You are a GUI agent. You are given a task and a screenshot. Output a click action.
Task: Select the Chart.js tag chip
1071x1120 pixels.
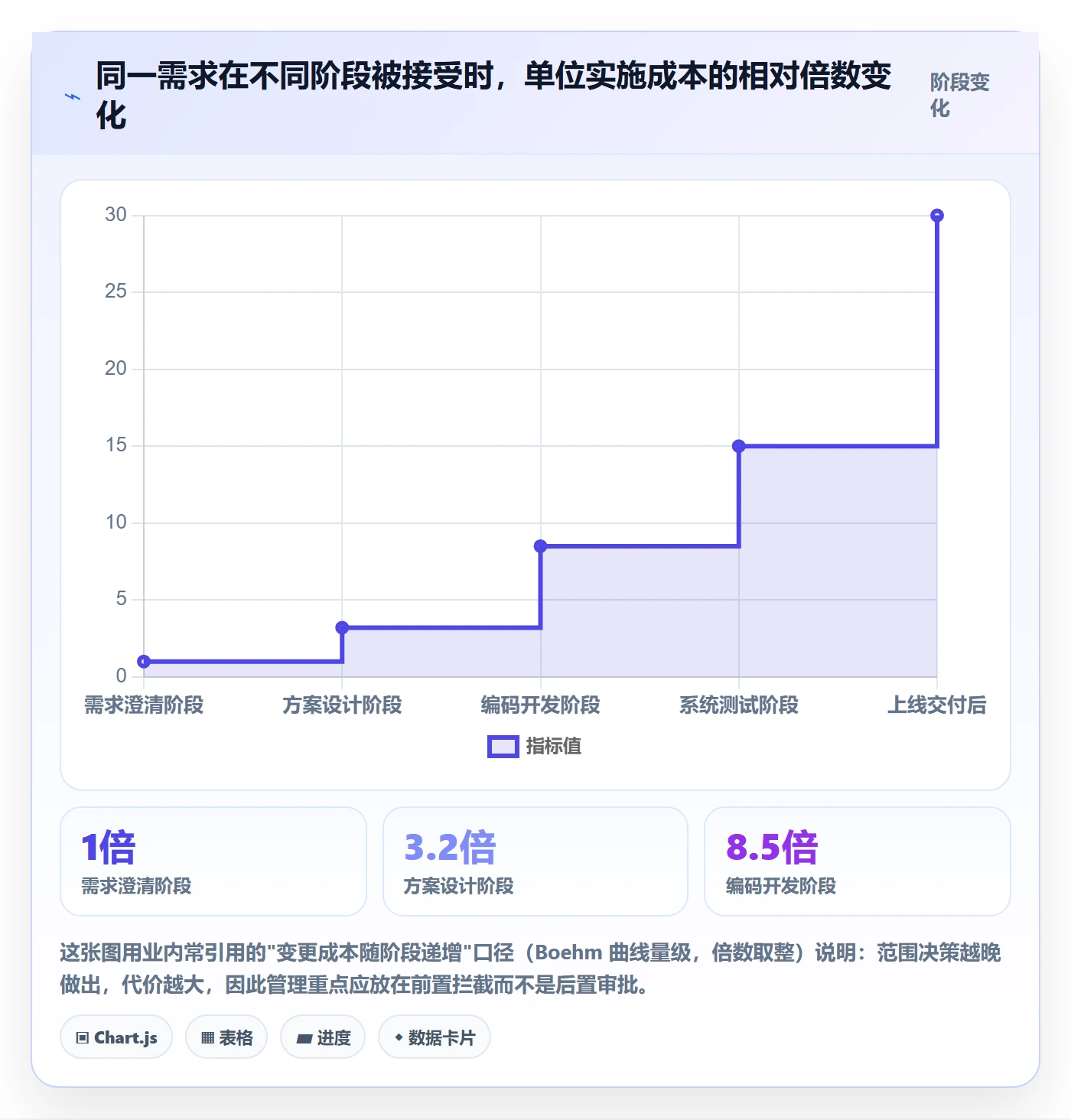(x=116, y=1037)
